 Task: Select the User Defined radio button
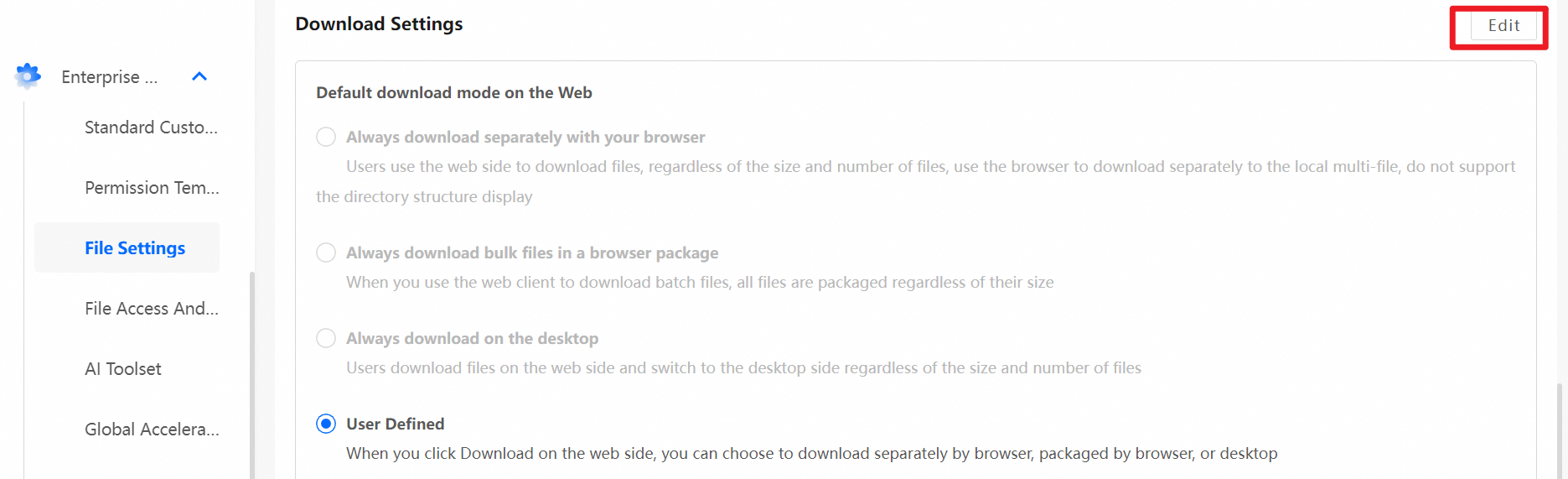click(326, 424)
